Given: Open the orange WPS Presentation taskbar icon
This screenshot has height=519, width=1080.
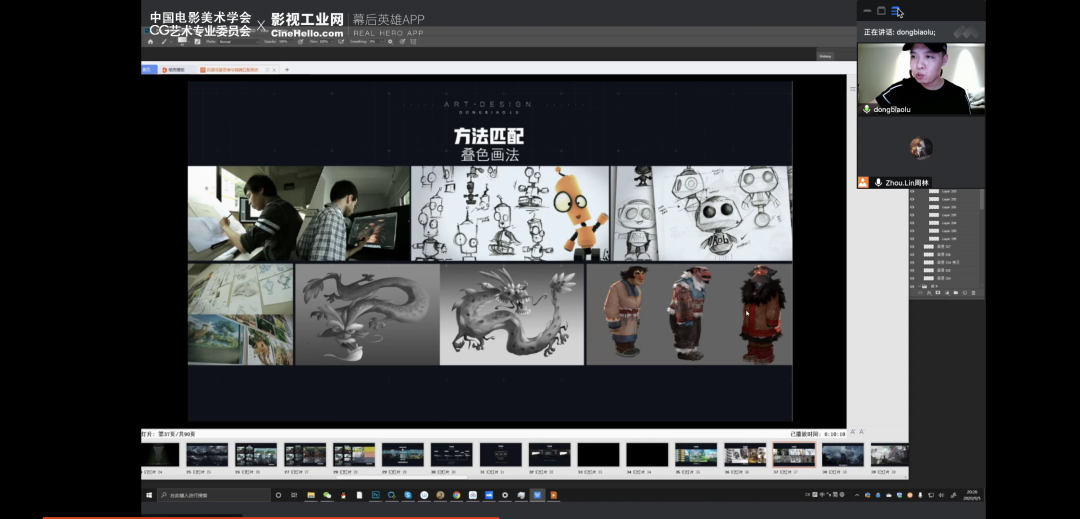Looking at the screenshot, I should click(554, 495).
